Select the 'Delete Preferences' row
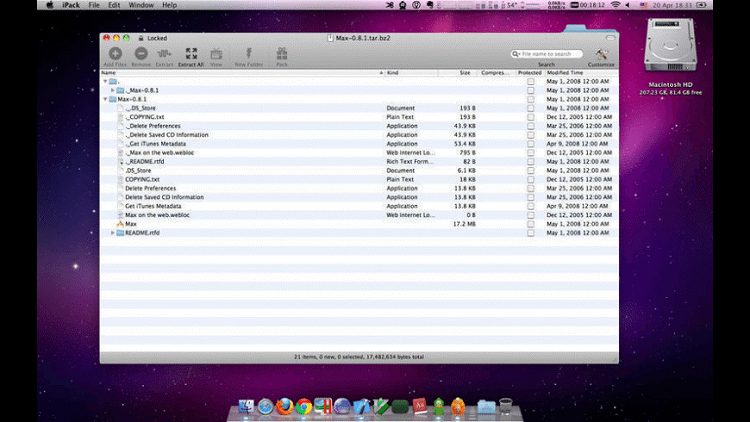Viewport: 750px width, 422px height. tap(359, 189)
